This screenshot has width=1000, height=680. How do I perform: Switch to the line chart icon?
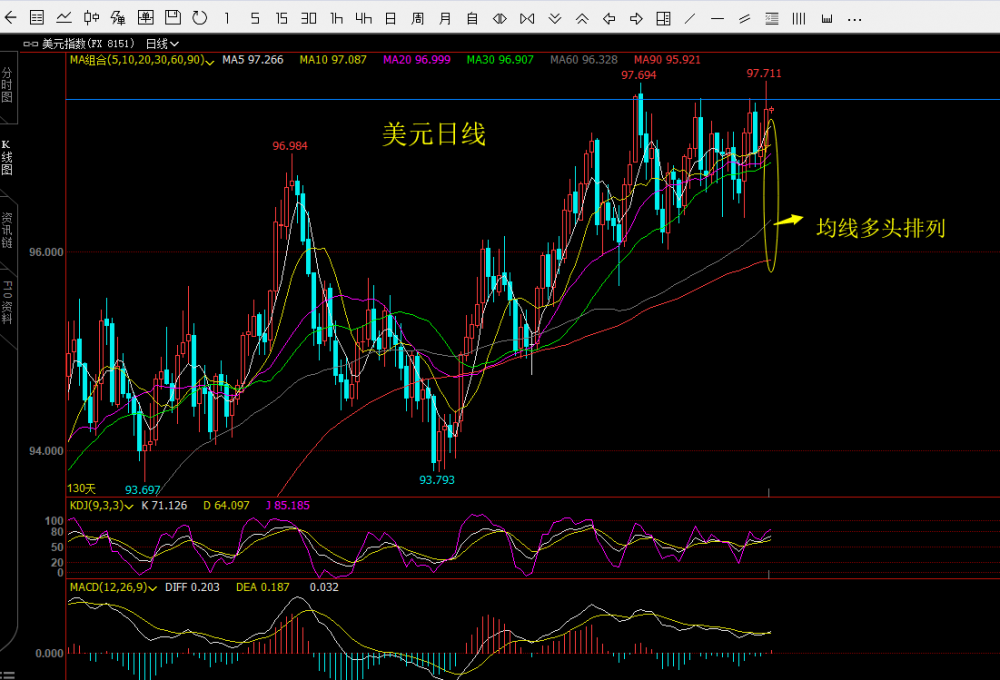(64, 18)
